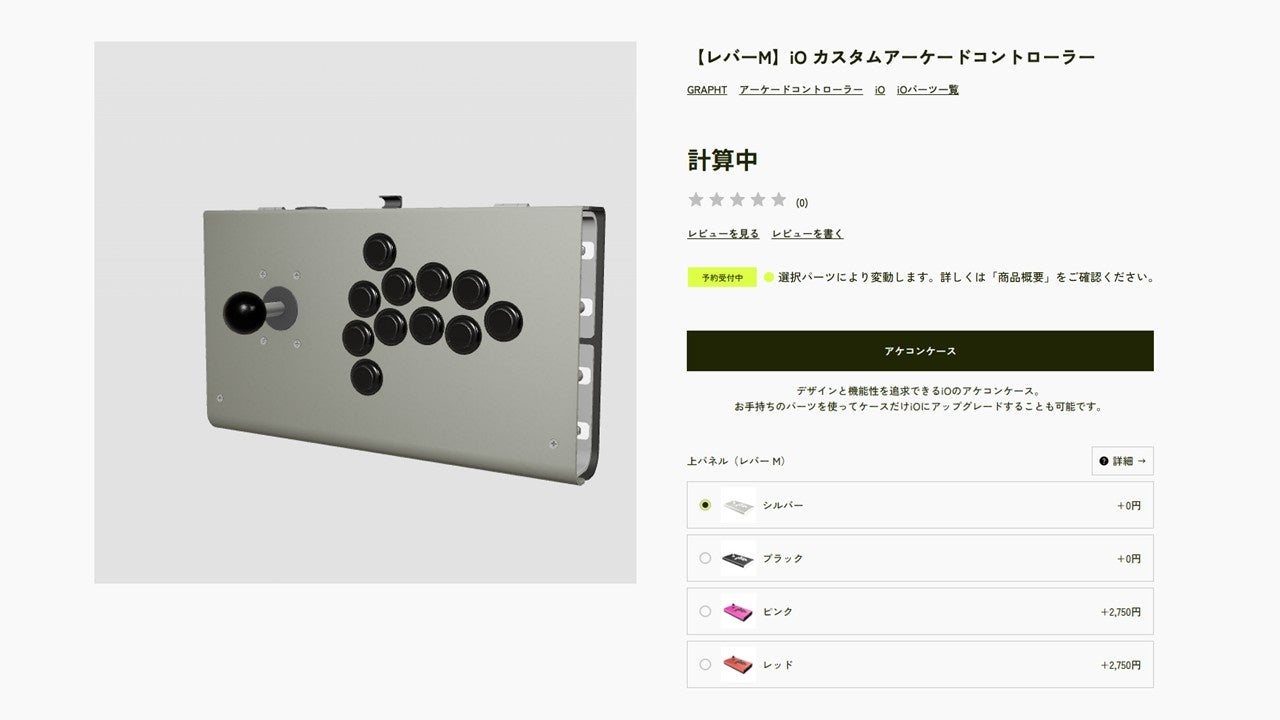
Task: Select the アケコンケース tab
Action: point(919,350)
